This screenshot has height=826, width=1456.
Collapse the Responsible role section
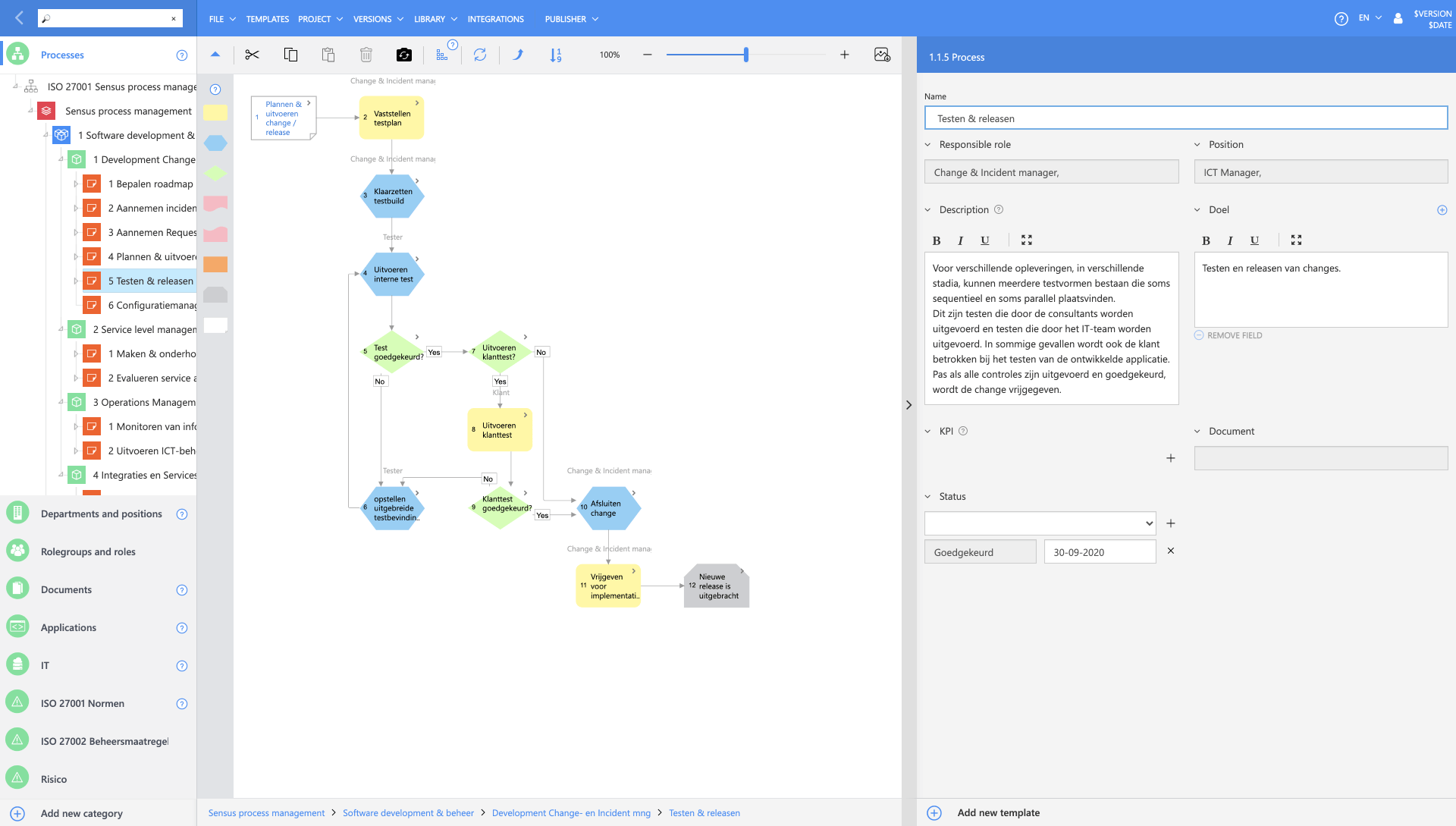927,145
